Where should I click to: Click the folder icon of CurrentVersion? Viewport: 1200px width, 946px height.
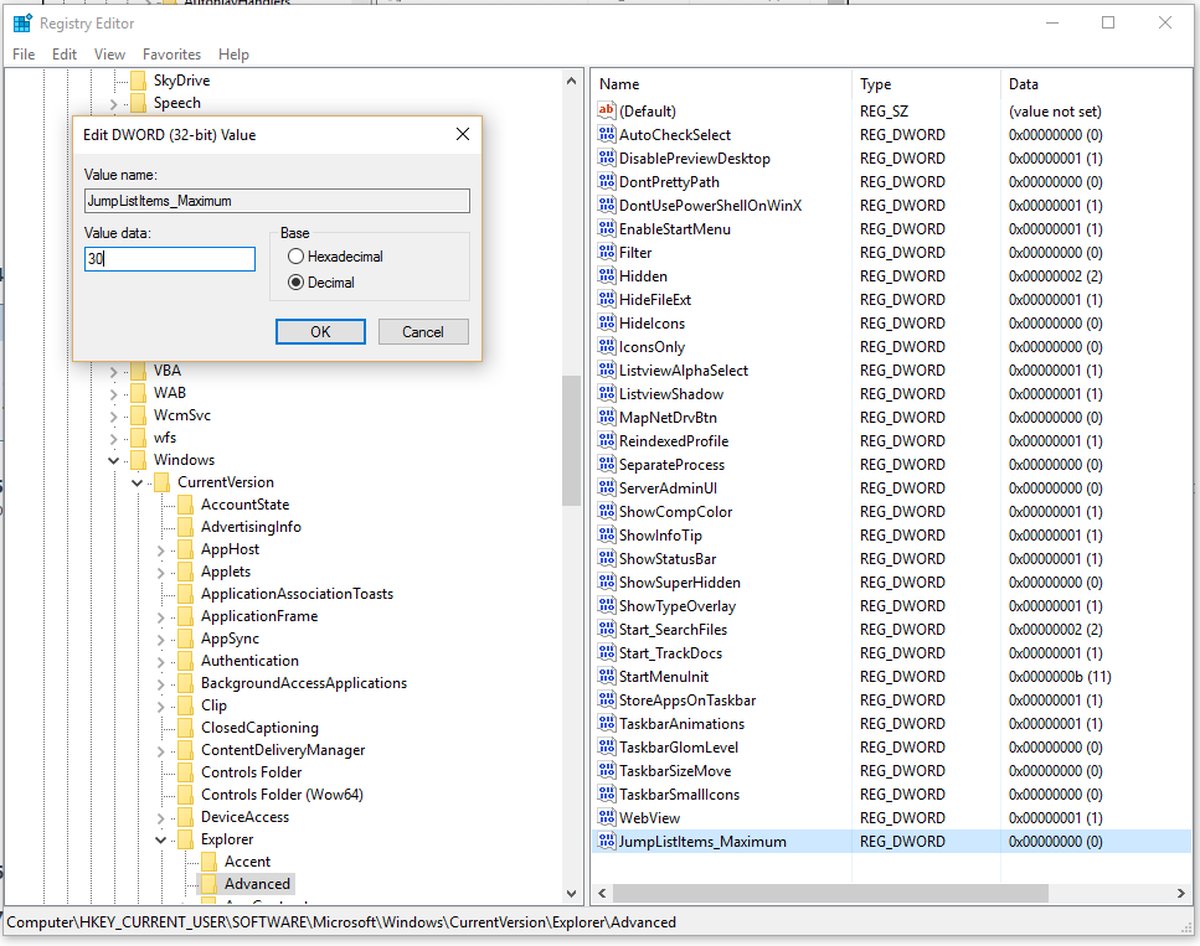[x=162, y=481]
